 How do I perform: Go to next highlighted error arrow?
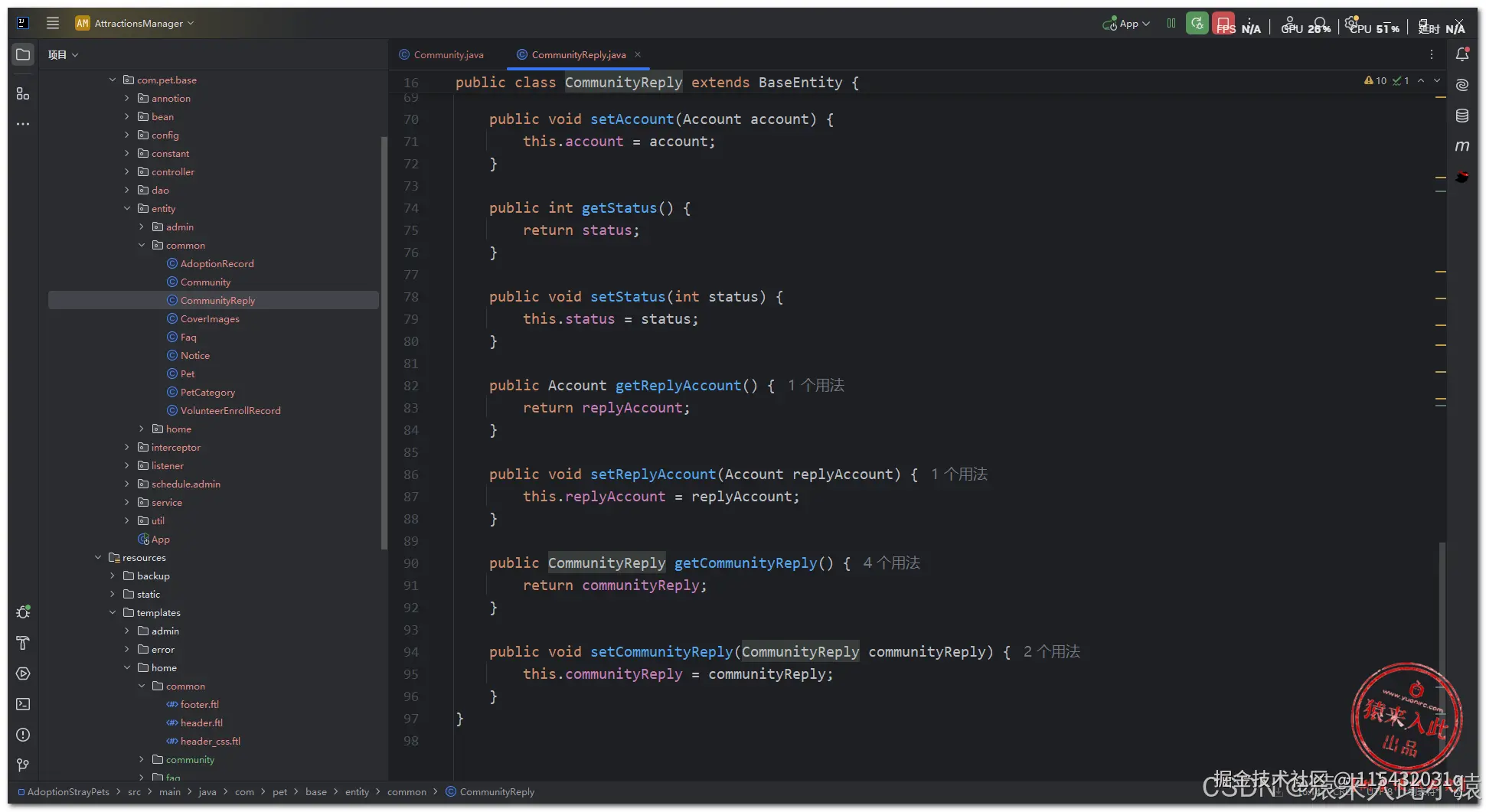click(x=1437, y=80)
